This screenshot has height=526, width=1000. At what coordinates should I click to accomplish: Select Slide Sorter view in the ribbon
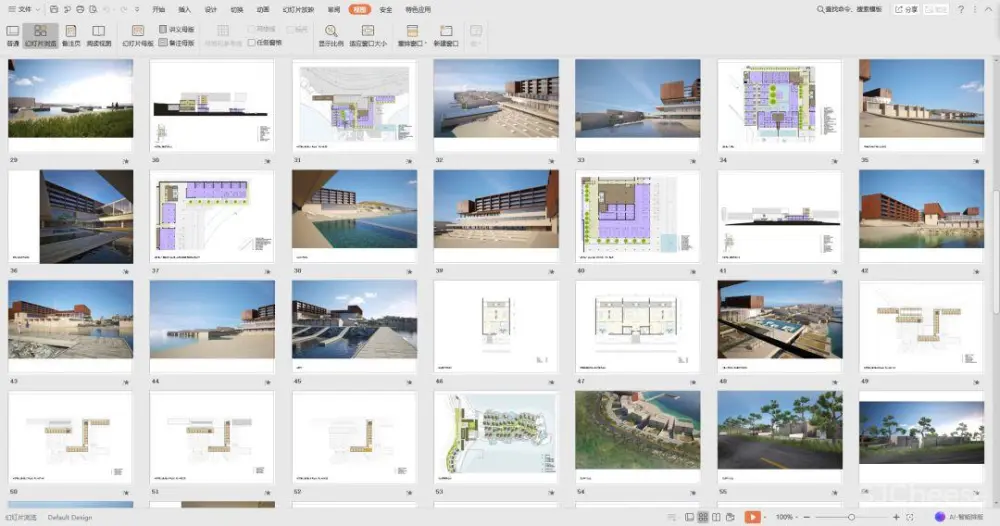40,35
